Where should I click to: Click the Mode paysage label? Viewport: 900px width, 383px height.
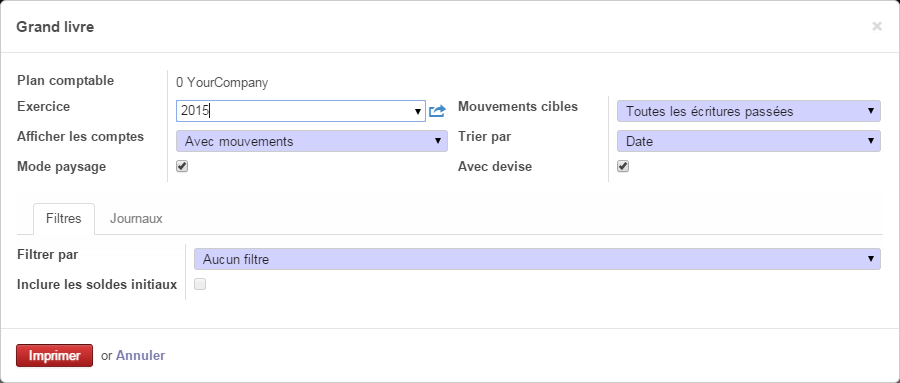[x=61, y=167]
